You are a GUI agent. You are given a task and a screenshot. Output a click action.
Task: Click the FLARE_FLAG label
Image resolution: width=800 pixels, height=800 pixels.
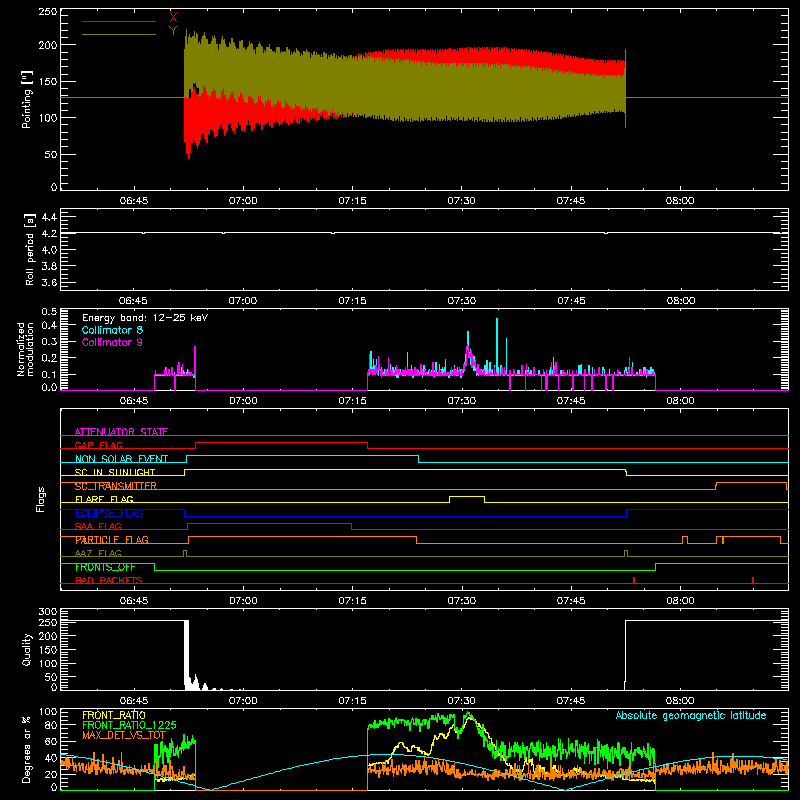(x=104, y=499)
